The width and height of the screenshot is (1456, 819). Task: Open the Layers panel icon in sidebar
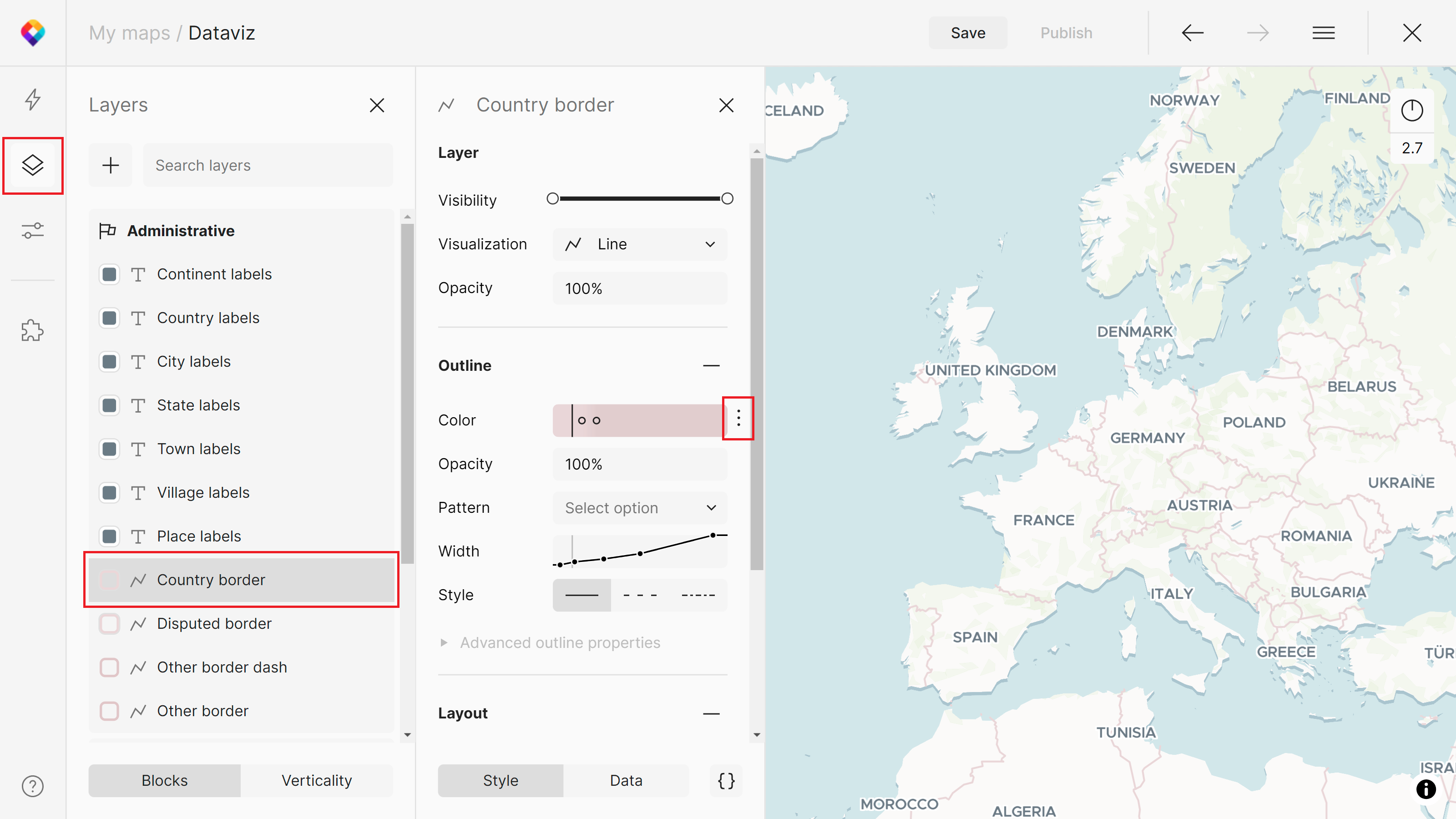click(x=33, y=165)
